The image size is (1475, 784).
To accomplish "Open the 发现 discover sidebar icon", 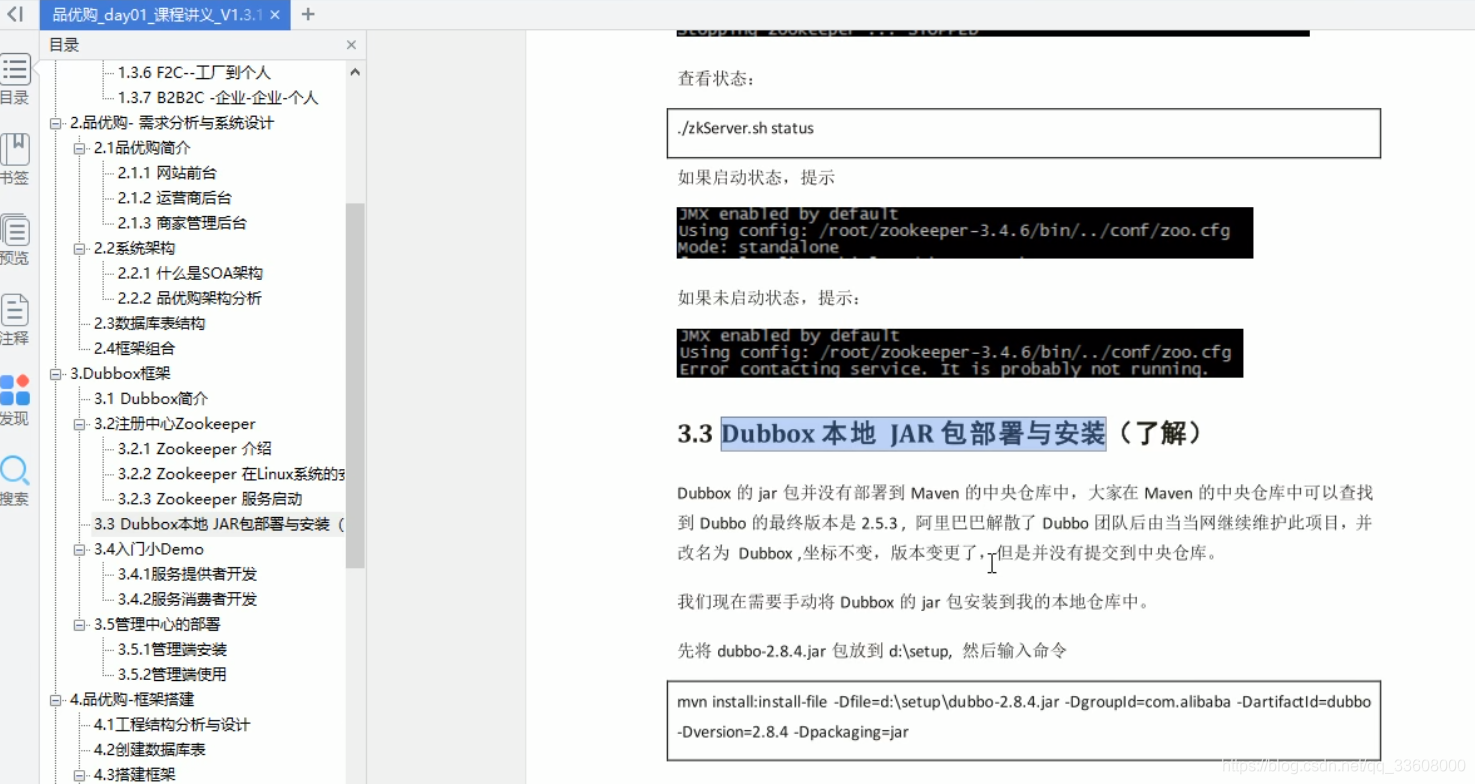I will tap(15, 400).
